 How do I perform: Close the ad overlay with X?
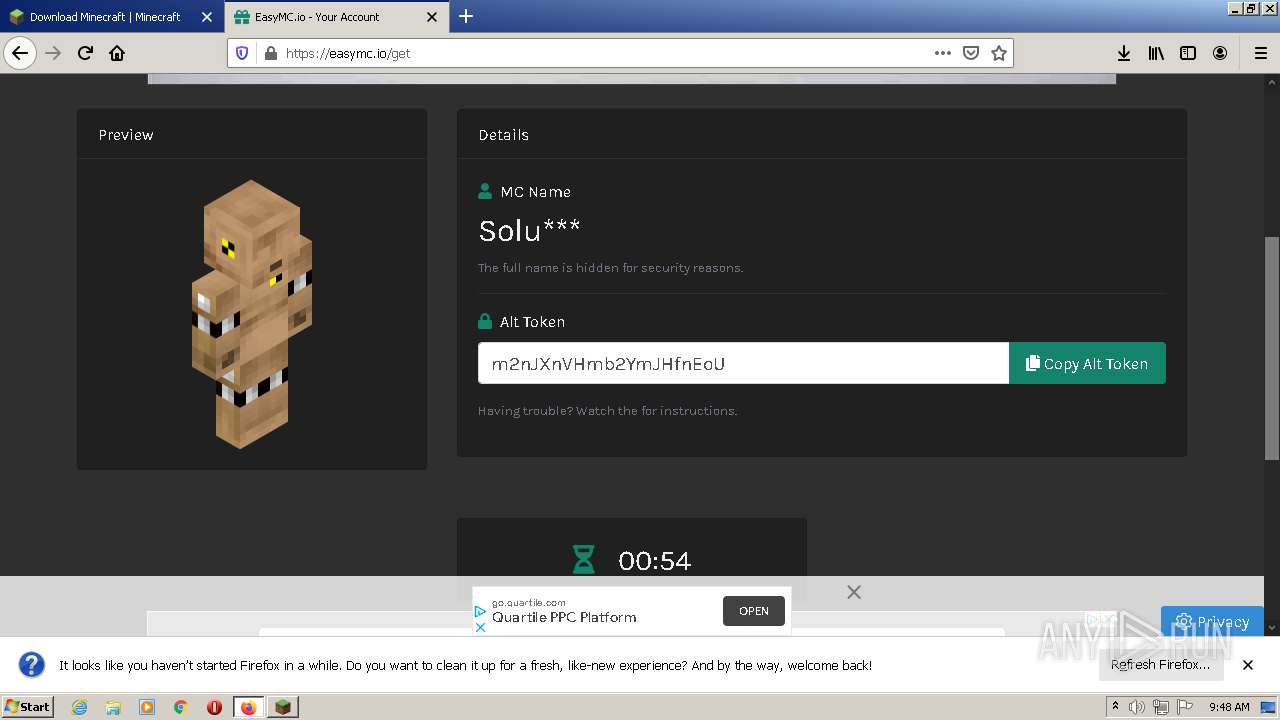click(x=854, y=592)
